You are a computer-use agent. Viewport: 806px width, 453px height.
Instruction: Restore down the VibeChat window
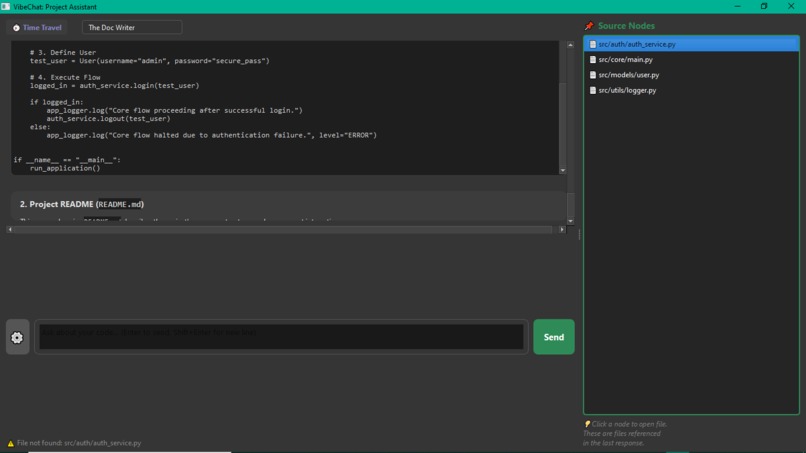click(x=764, y=7)
